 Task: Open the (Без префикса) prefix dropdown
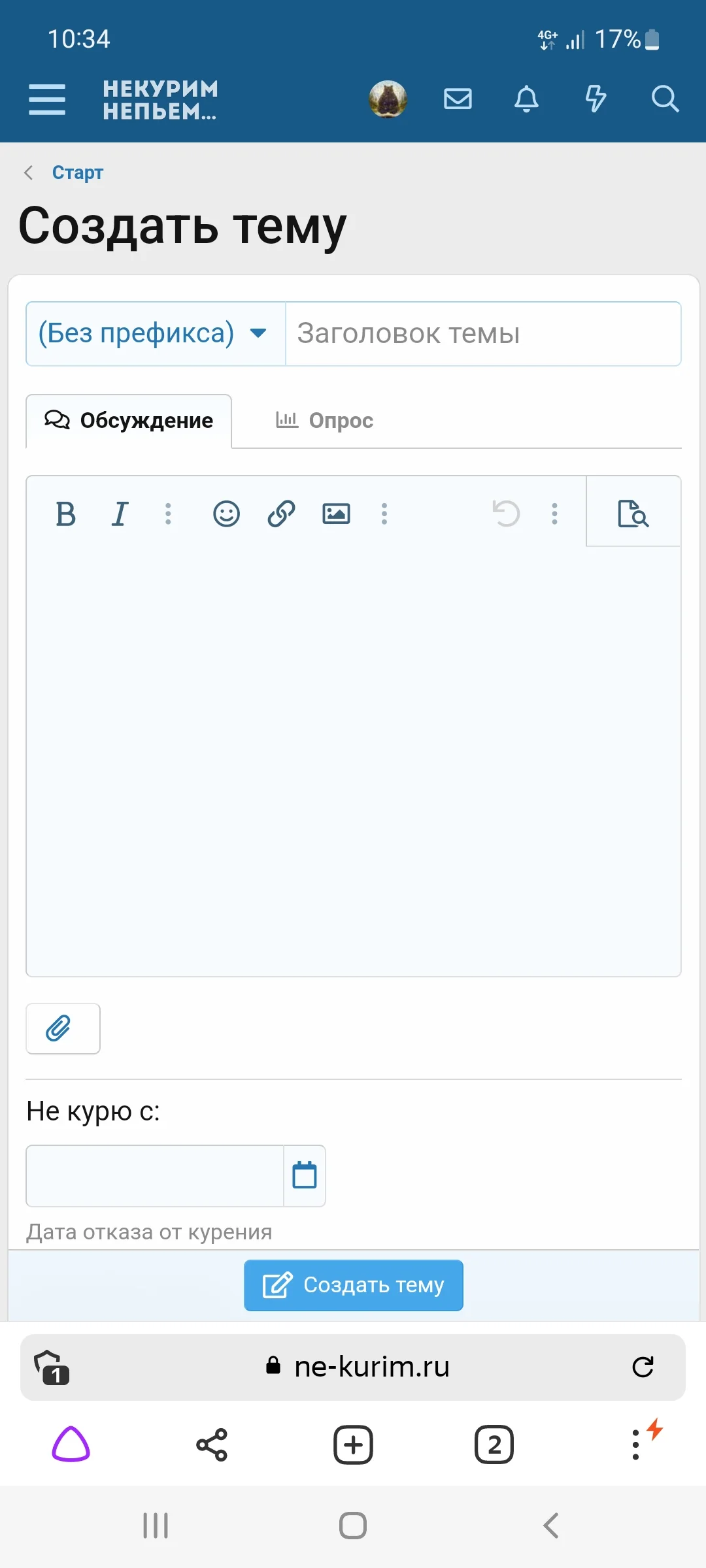(x=155, y=333)
